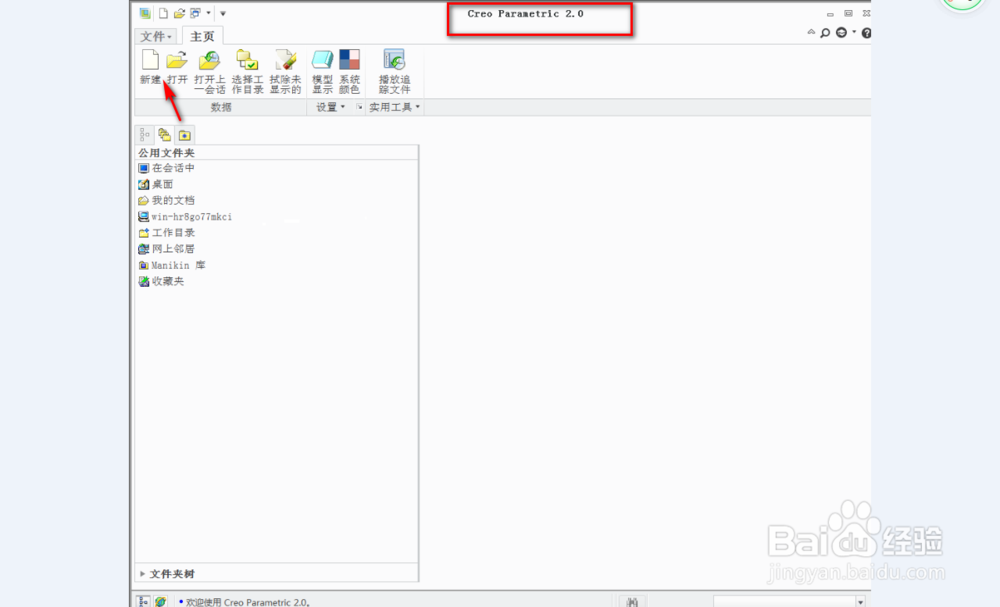Click the Creo application icon at top left
Screen dimensions: 1000x607
[145, 13]
